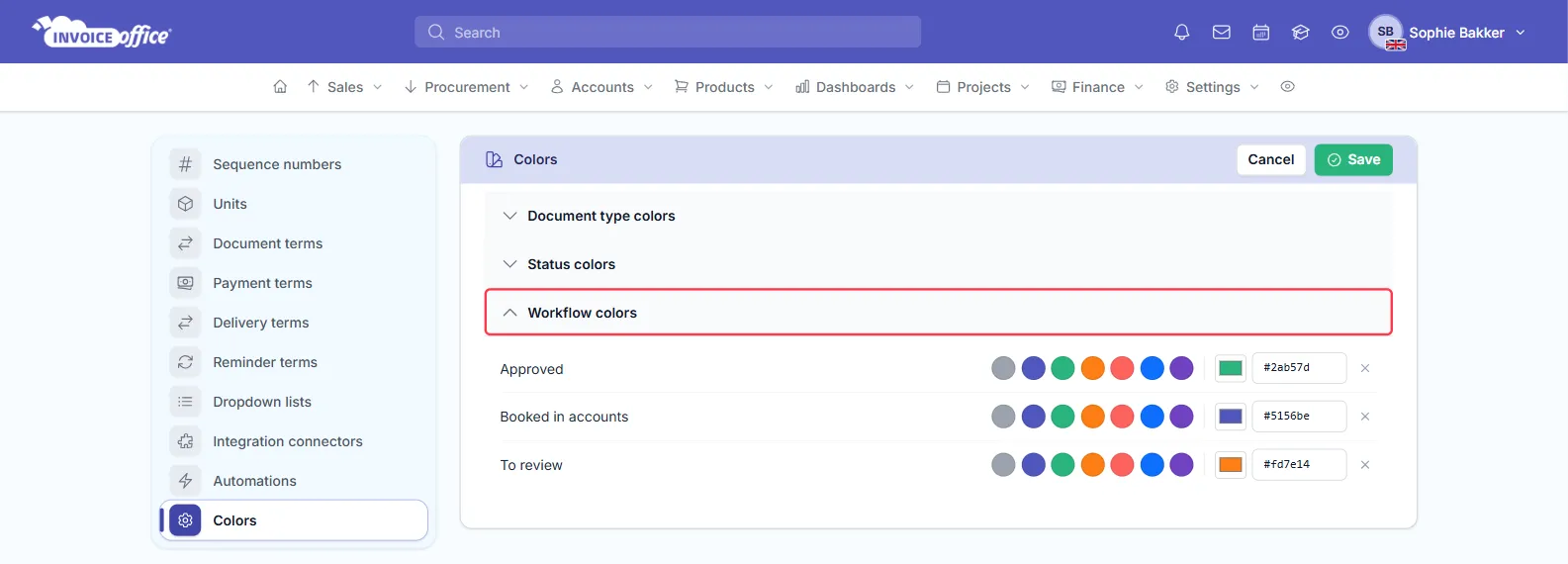Expand the Status colors section

[x=938, y=264]
